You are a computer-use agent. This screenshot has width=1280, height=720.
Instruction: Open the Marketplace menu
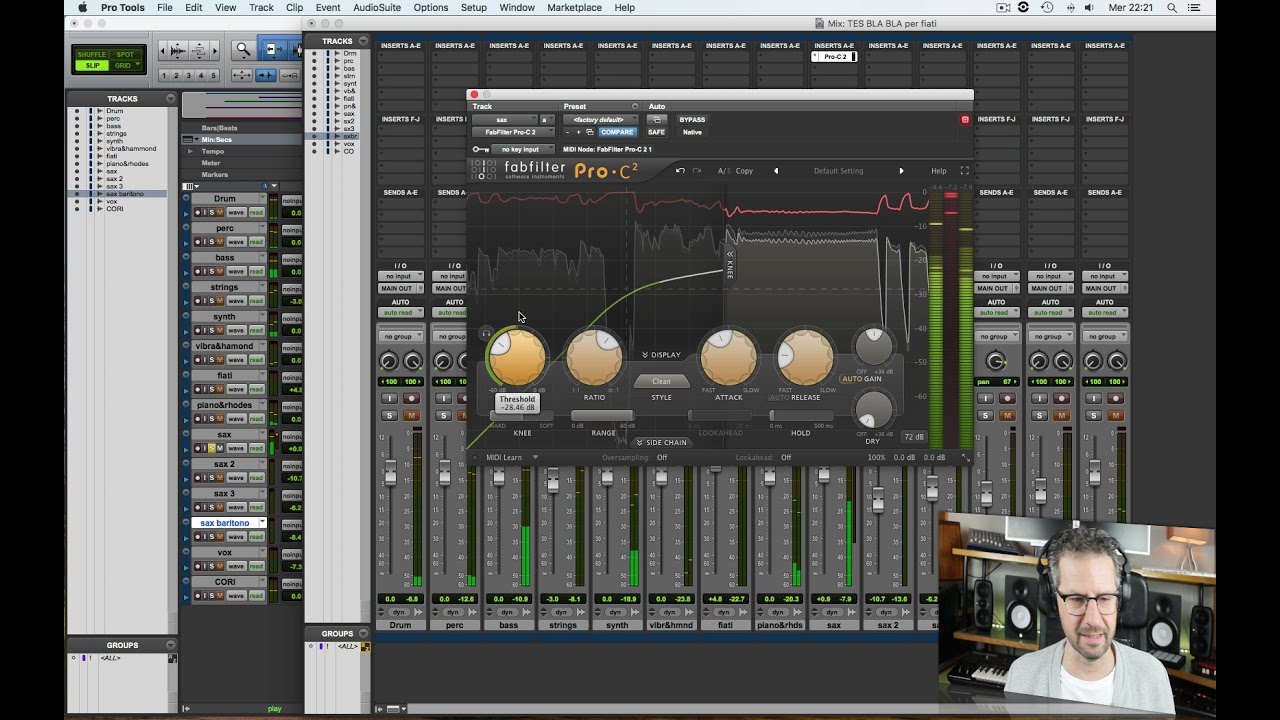tap(574, 7)
